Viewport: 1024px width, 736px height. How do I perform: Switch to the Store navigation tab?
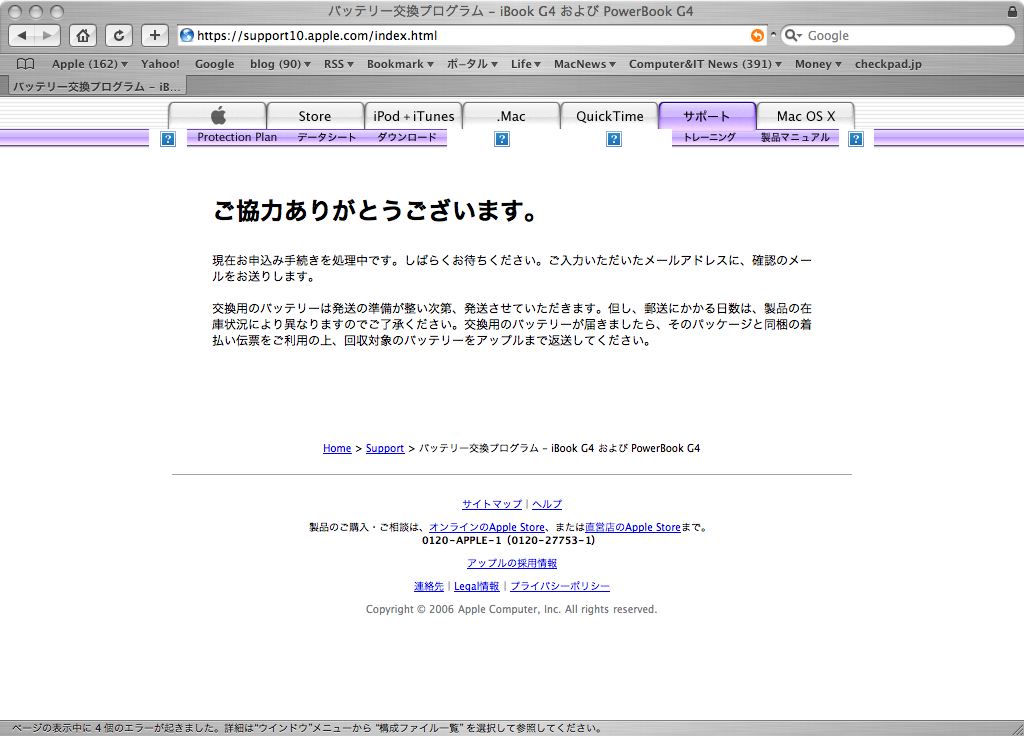point(315,116)
